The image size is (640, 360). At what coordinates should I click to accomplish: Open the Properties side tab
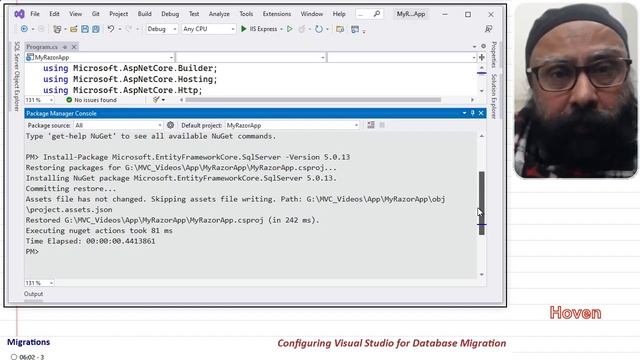pyautogui.click(x=493, y=55)
